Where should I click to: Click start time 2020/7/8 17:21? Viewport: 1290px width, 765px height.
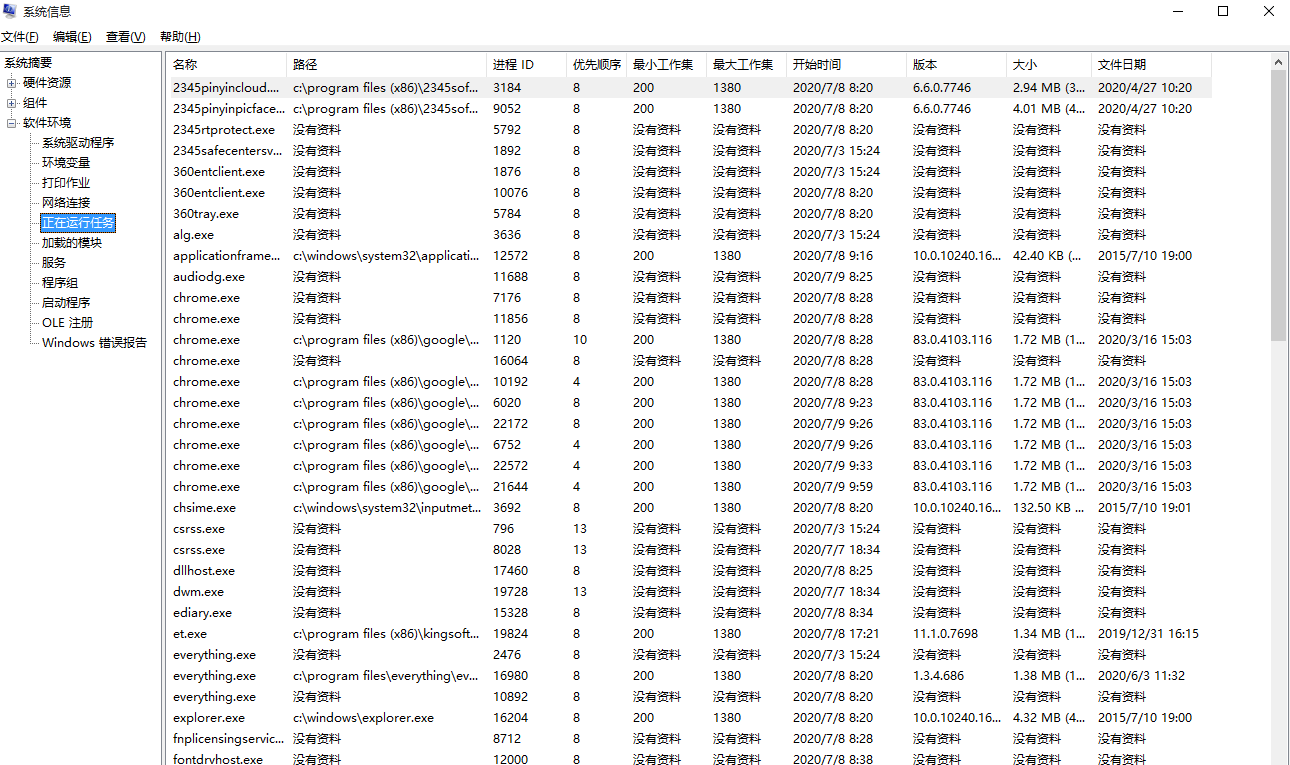836,633
